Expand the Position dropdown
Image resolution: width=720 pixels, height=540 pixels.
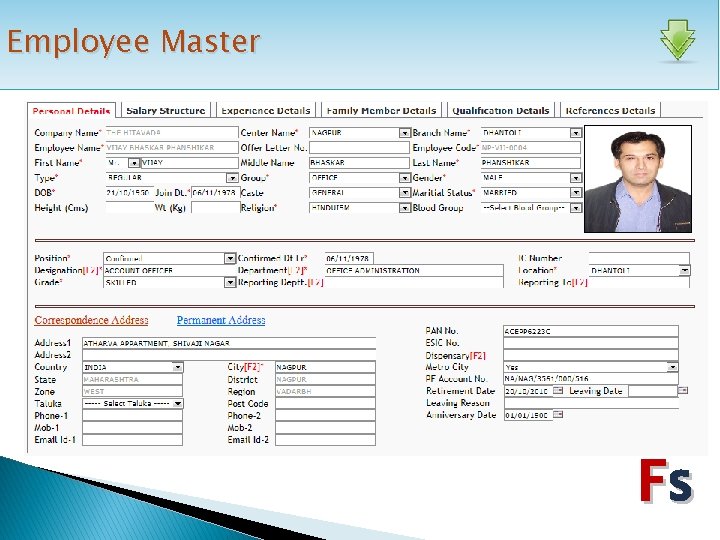click(230, 259)
